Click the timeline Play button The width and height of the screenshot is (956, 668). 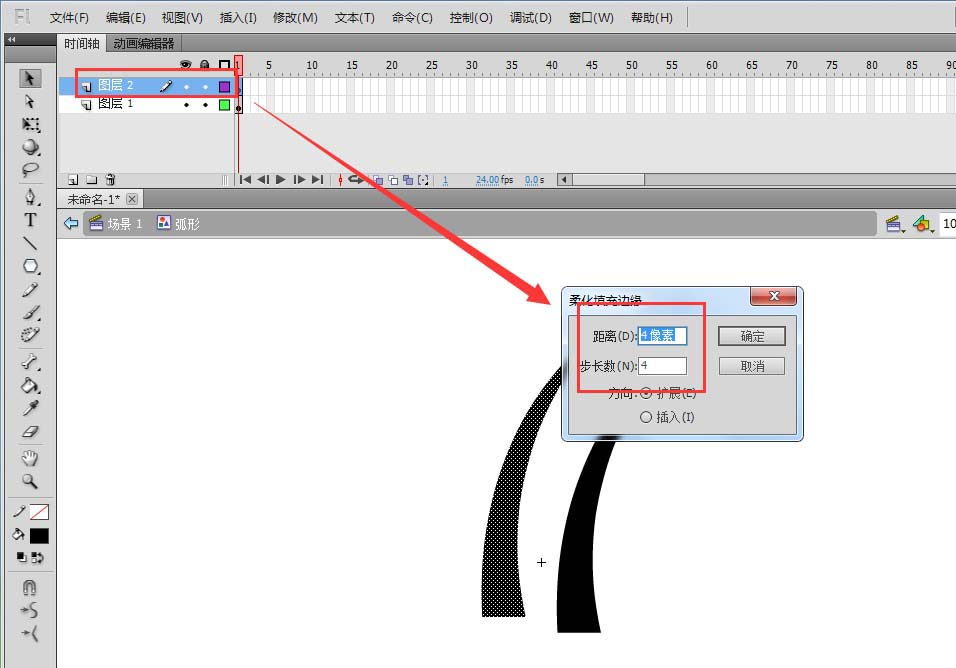click(280, 179)
